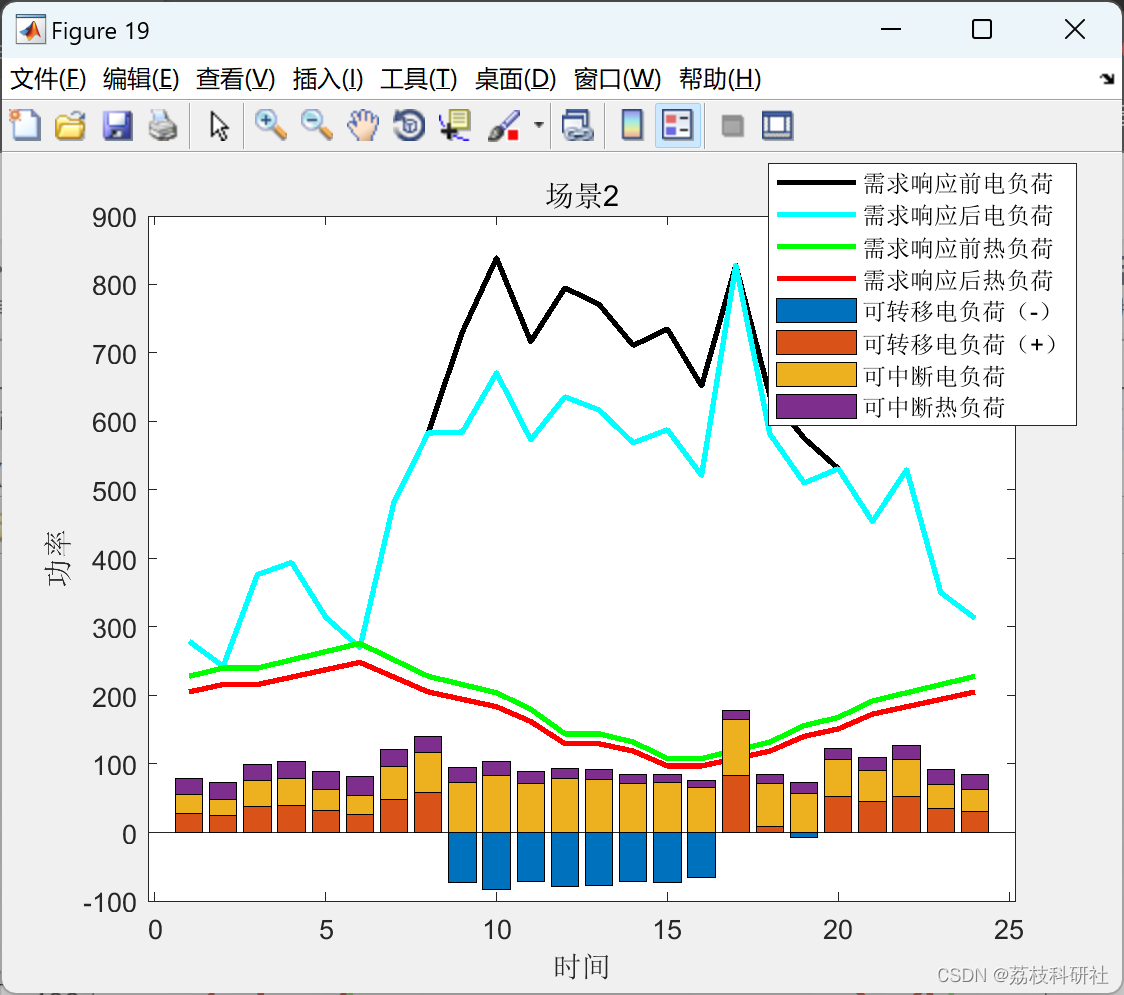Click the black legend line sample
The width and height of the screenshot is (1124, 995).
coord(816,183)
